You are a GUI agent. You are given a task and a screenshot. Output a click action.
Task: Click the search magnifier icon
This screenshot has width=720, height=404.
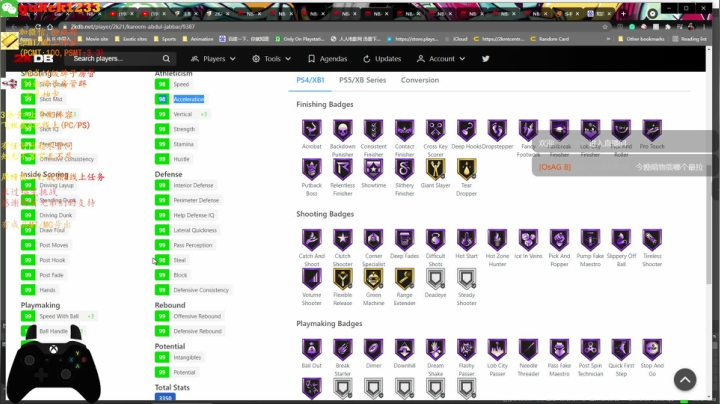coord(166,59)
